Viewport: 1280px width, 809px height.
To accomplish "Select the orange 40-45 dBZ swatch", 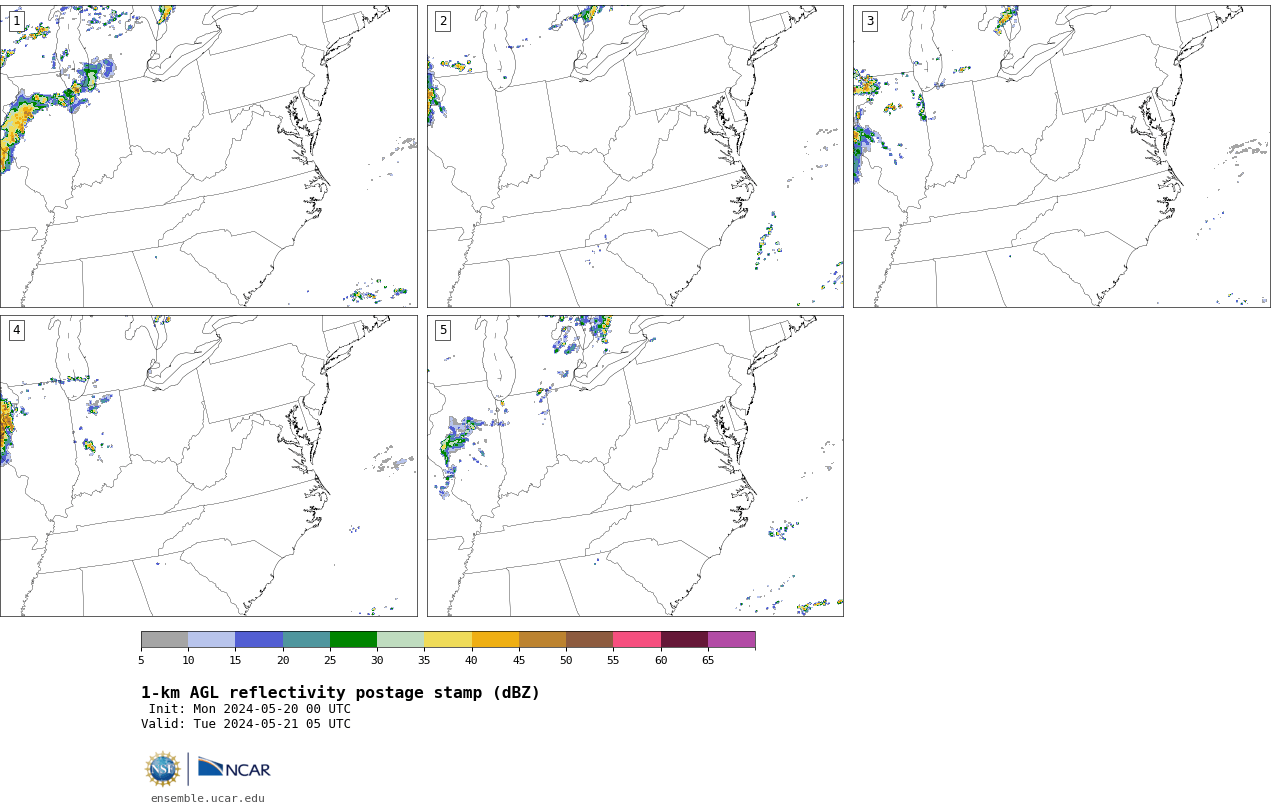I will click(495, 640).
